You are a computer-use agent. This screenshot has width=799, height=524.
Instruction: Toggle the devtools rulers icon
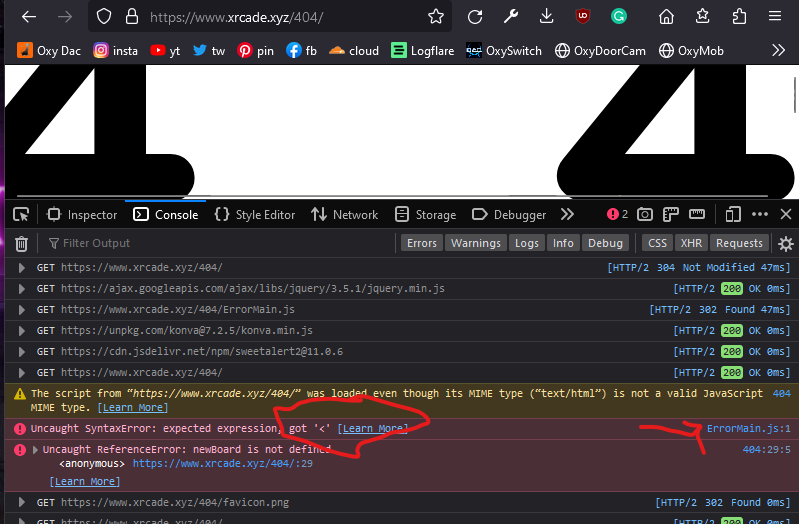coord(671,215)
